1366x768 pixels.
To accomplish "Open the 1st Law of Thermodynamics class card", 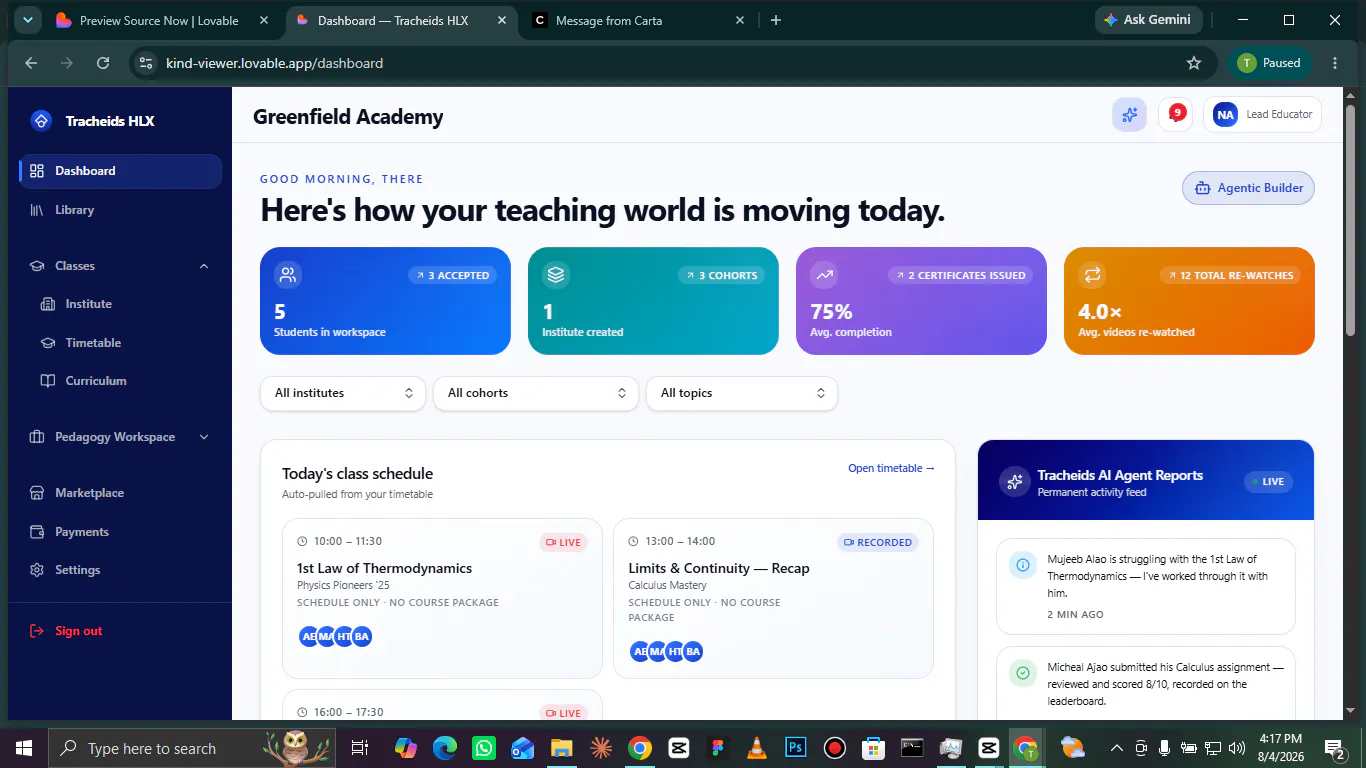I will coord(442,598).
